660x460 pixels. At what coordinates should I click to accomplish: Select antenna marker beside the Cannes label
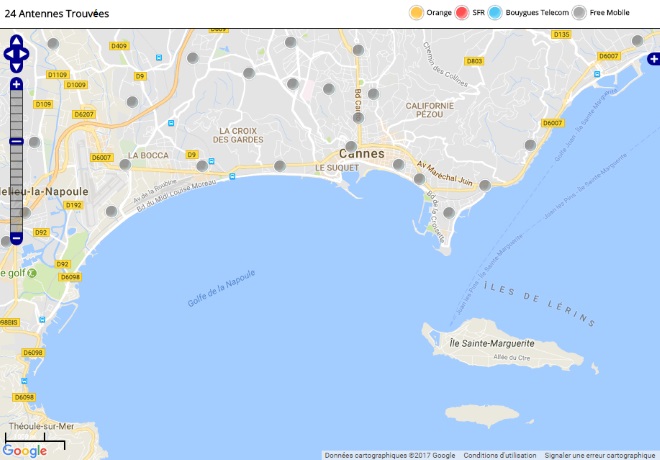351,147
